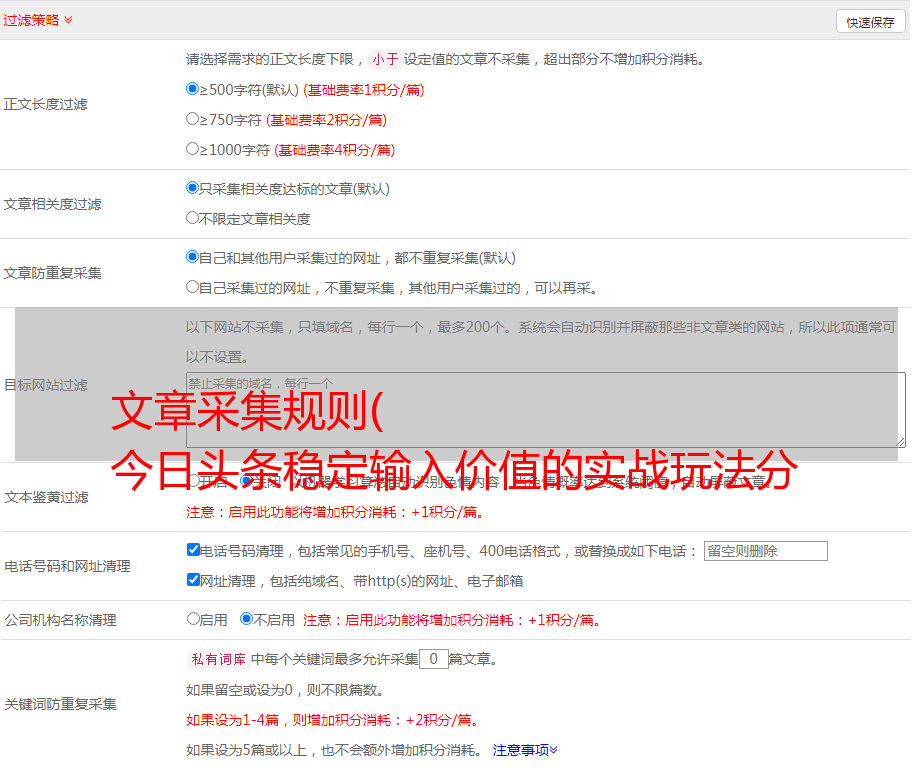Collapse the 过滤策略 section header
Screen dimensions: 912x768
click(38, 20)
